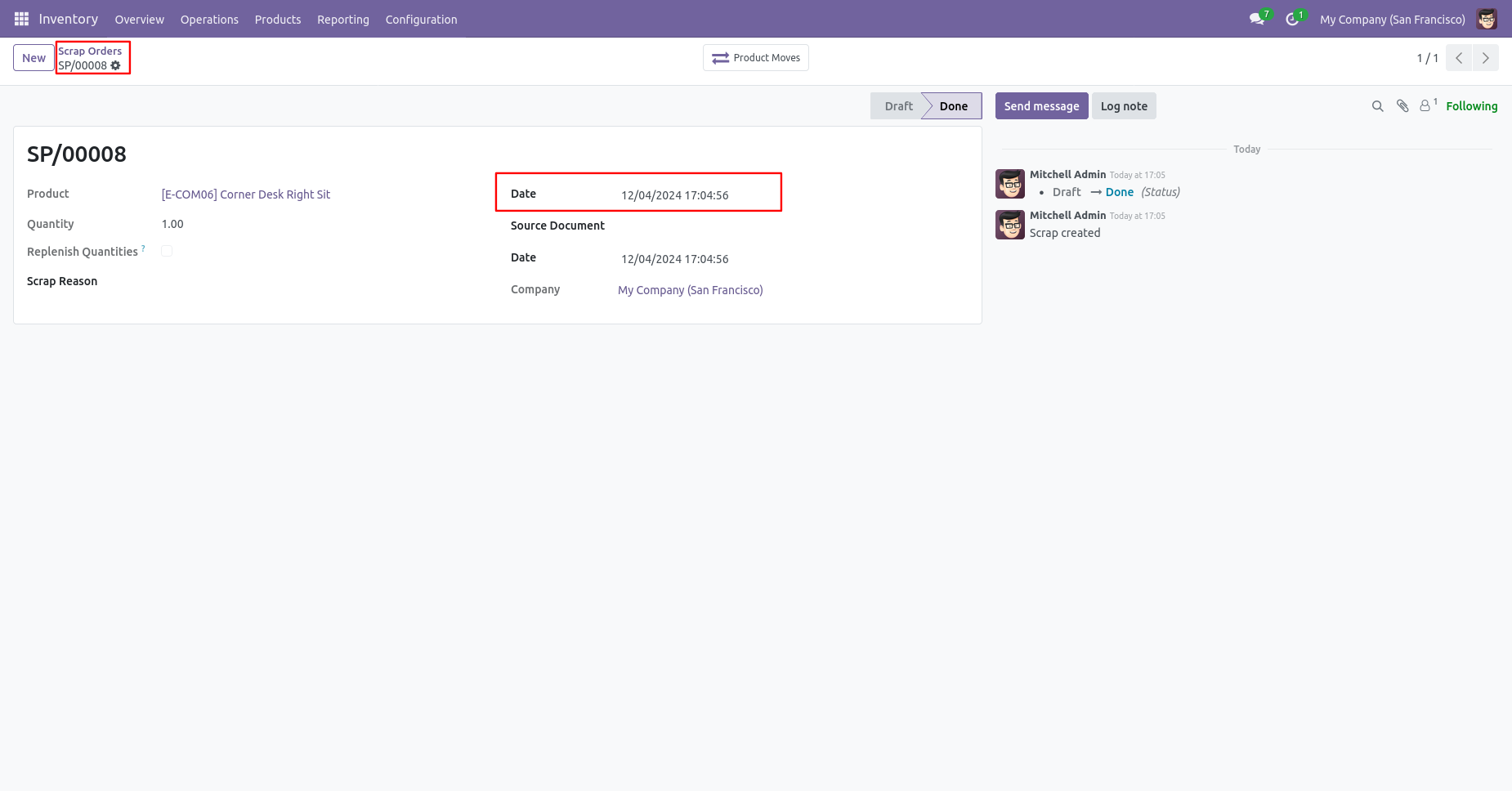Click the Replenish Quantities help question mark
This screenshot has height=791, width=1512.
tap(143, 248)
